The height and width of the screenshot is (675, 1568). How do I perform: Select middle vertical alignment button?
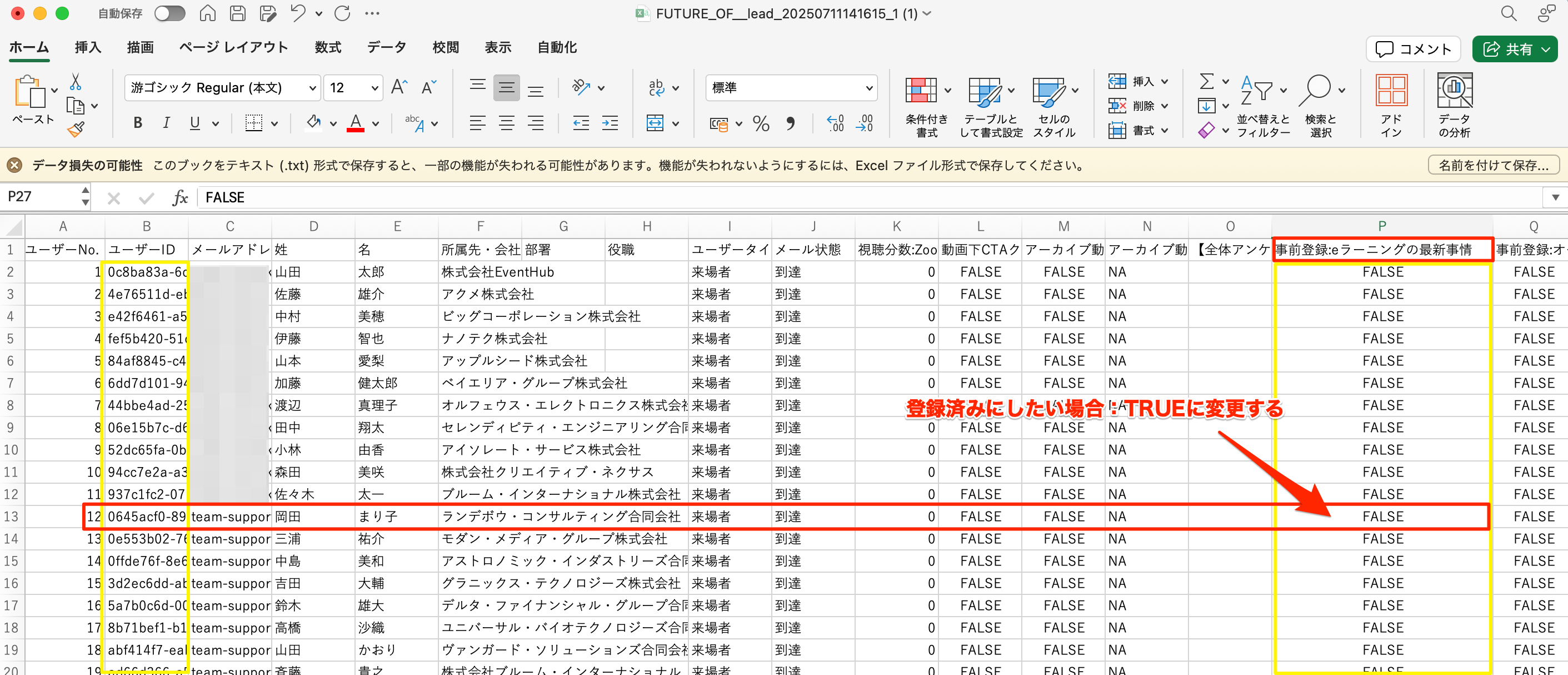click(x=506, y=88)
